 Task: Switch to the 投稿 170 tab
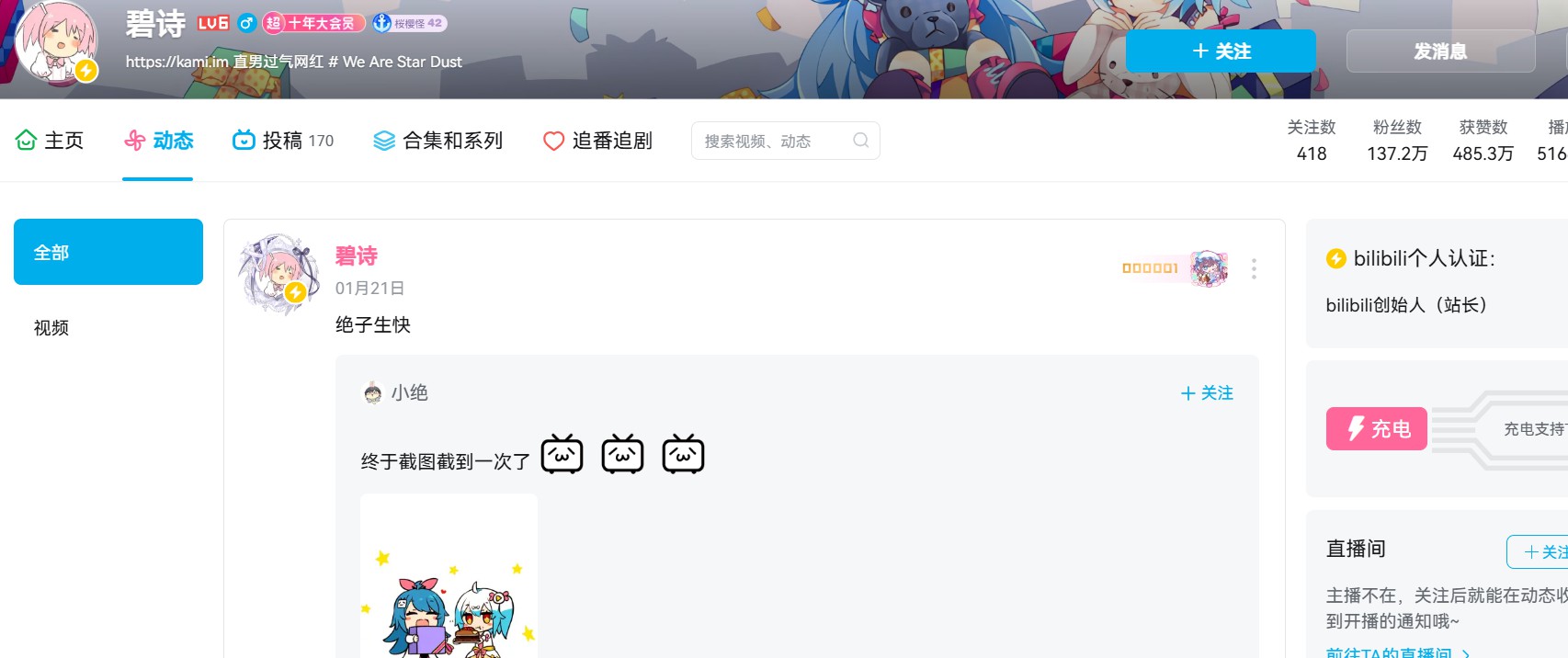[283, 141]
